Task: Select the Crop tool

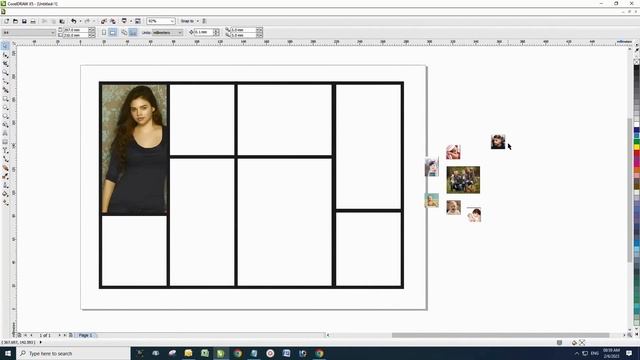Action: (5, 64)
